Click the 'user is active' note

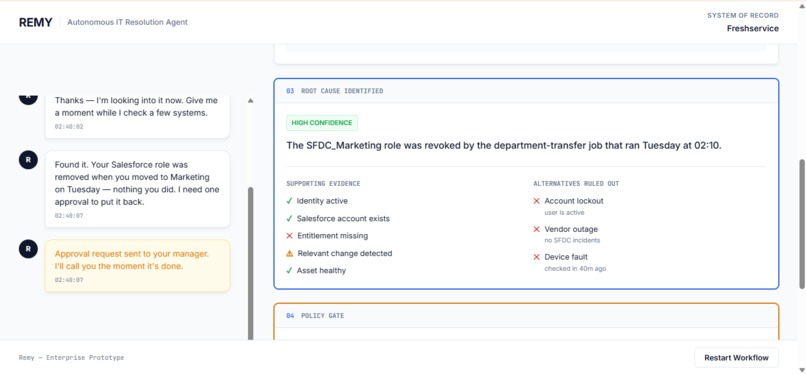click(x=564, y=212)
